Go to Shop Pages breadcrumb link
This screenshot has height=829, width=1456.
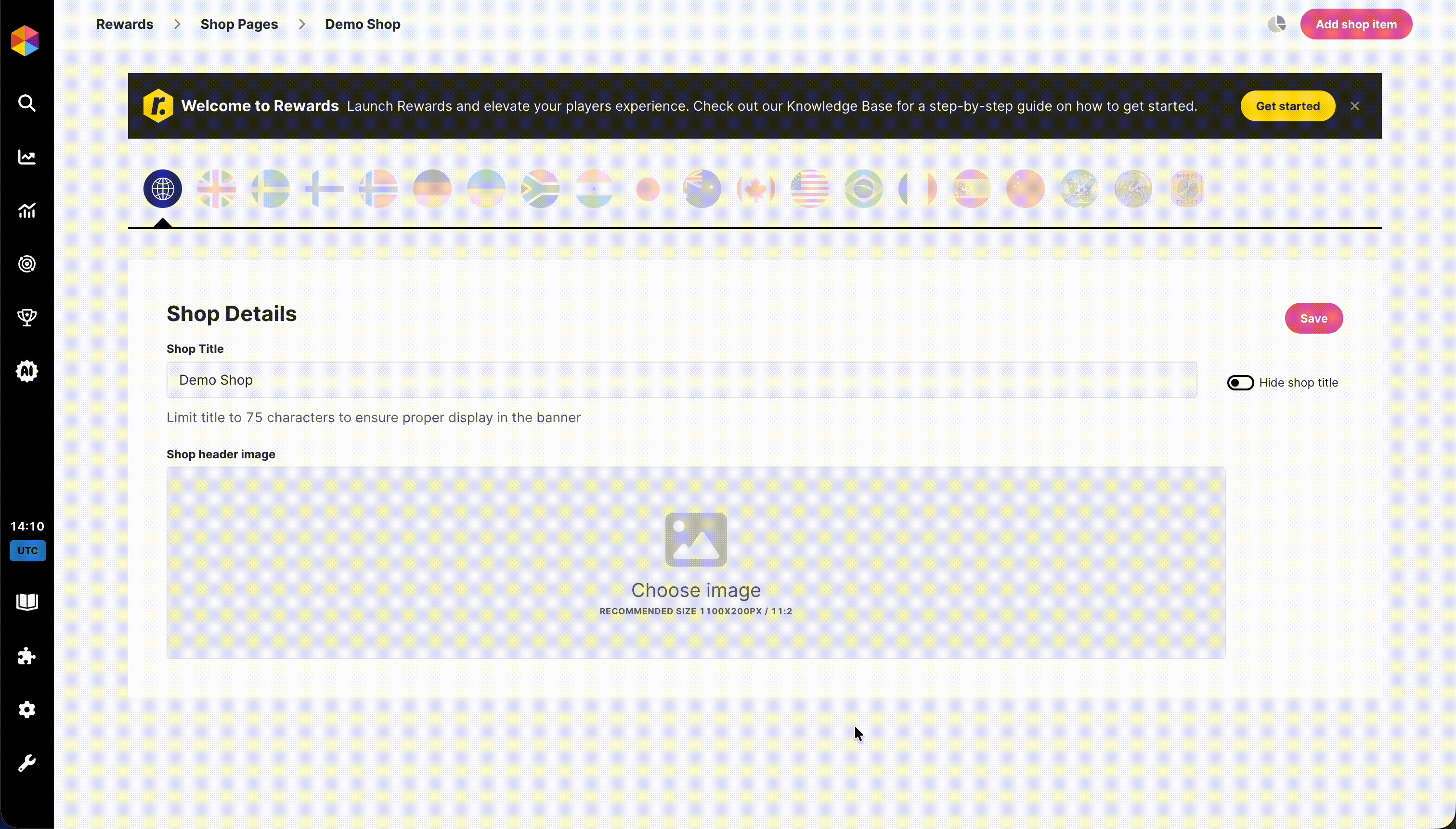coord(239,25)
